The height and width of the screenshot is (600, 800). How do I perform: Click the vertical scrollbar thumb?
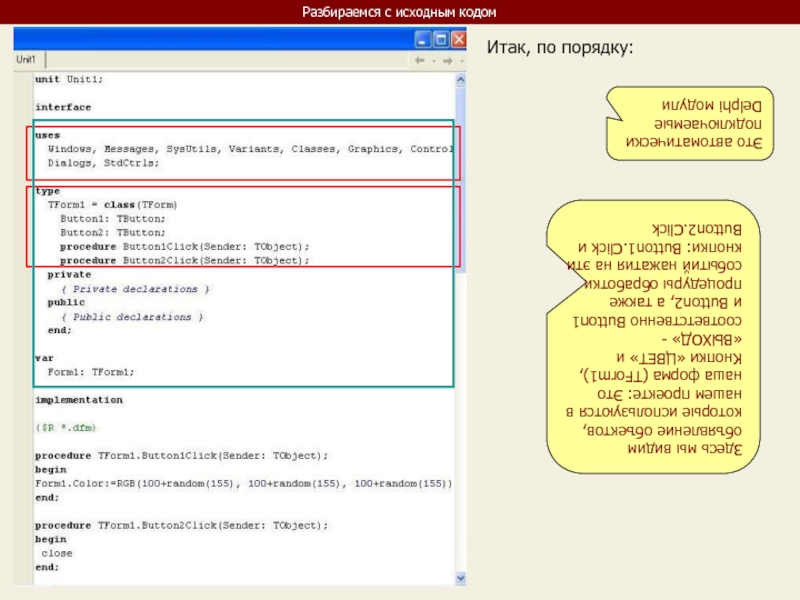pyautogui.click(x=460, y=179)
